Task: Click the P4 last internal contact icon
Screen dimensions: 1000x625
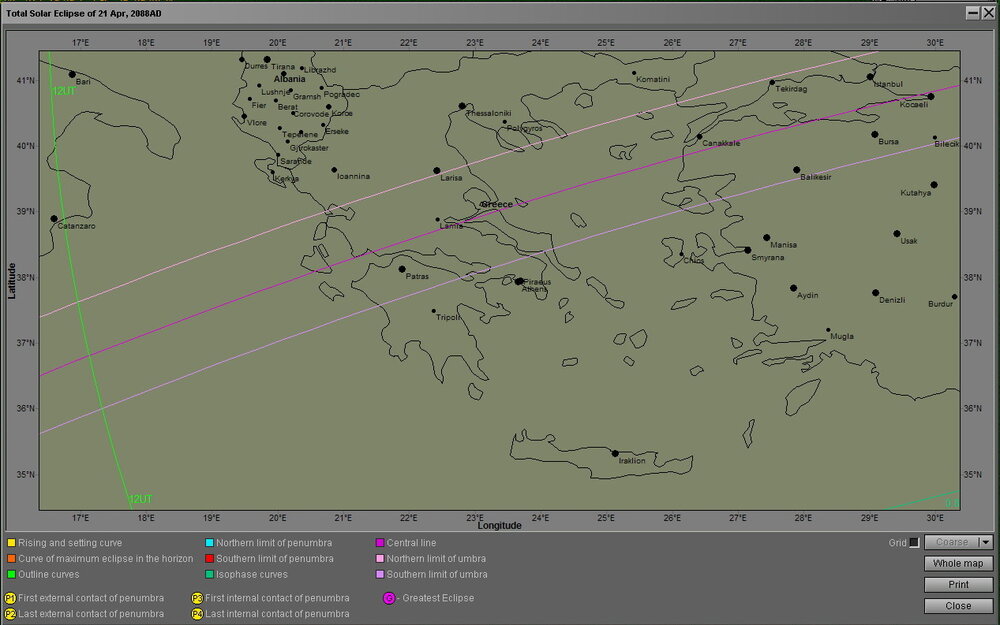Action: pos(198,614)
